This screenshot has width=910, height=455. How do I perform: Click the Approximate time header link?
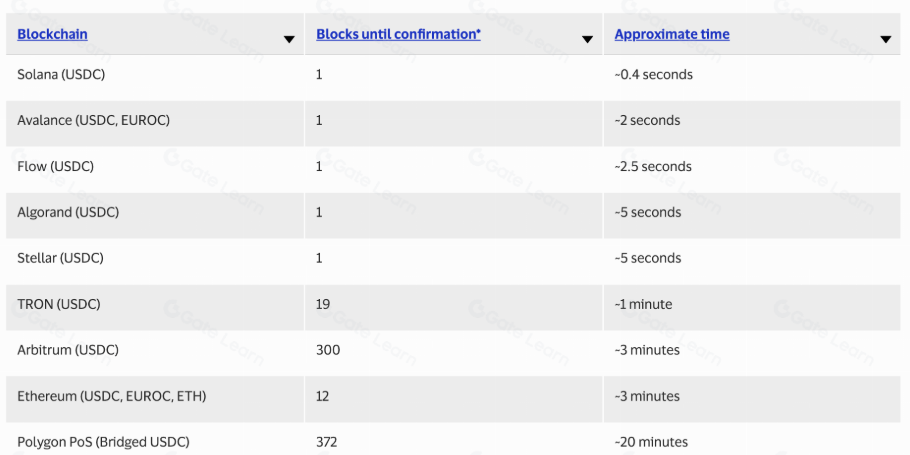(x=672, y=34)
